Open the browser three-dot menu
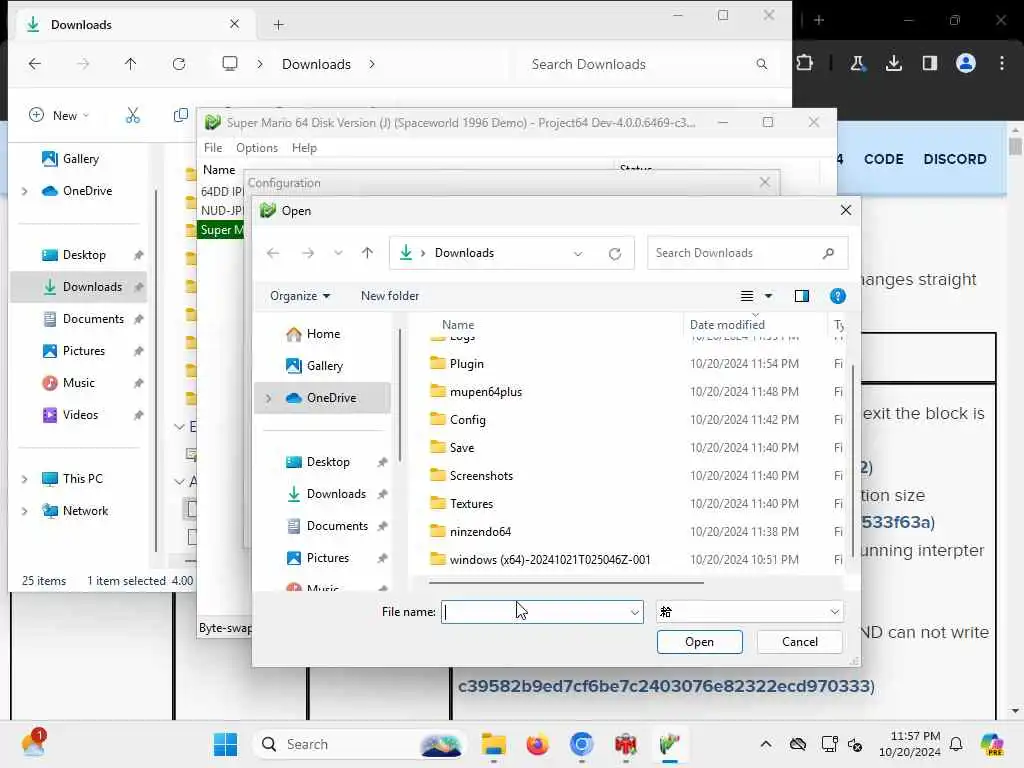This screenshot has height=768, width=1024. coord(1002,63)
